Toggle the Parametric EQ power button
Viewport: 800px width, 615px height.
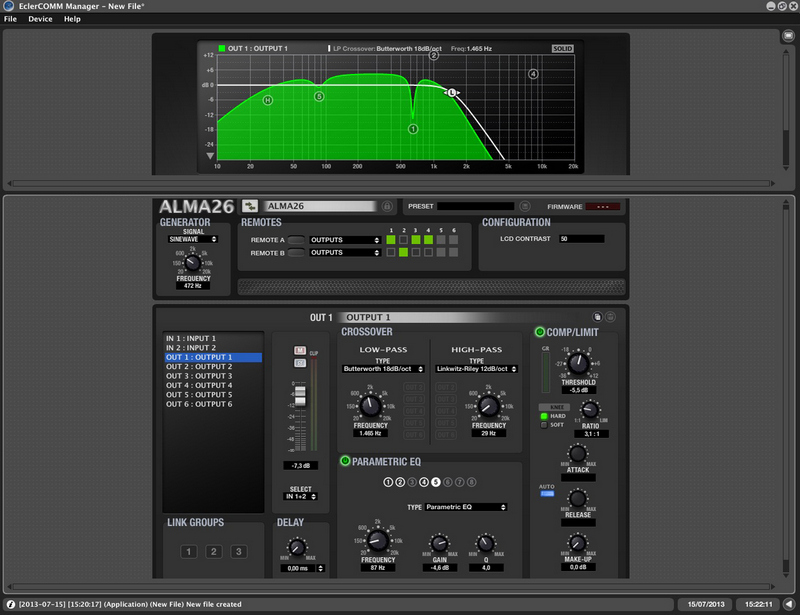[x=346, y=461]
